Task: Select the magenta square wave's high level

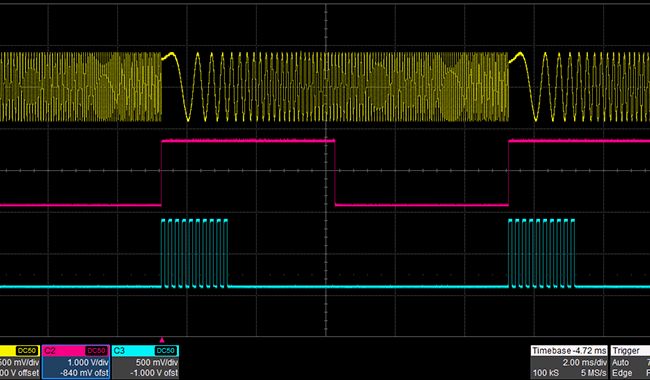Action: coord(248,140)
